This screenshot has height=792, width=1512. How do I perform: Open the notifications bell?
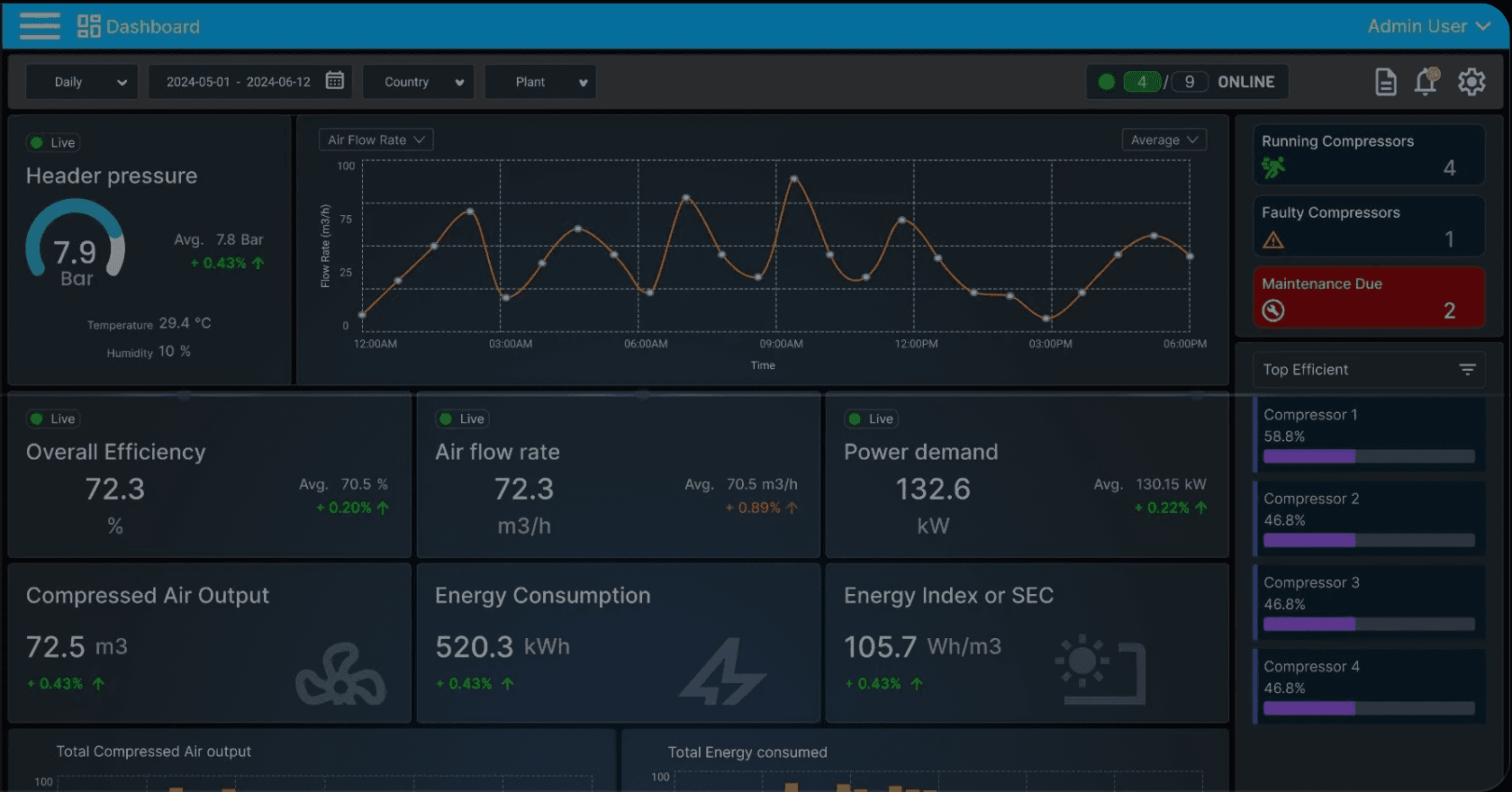1426,81
